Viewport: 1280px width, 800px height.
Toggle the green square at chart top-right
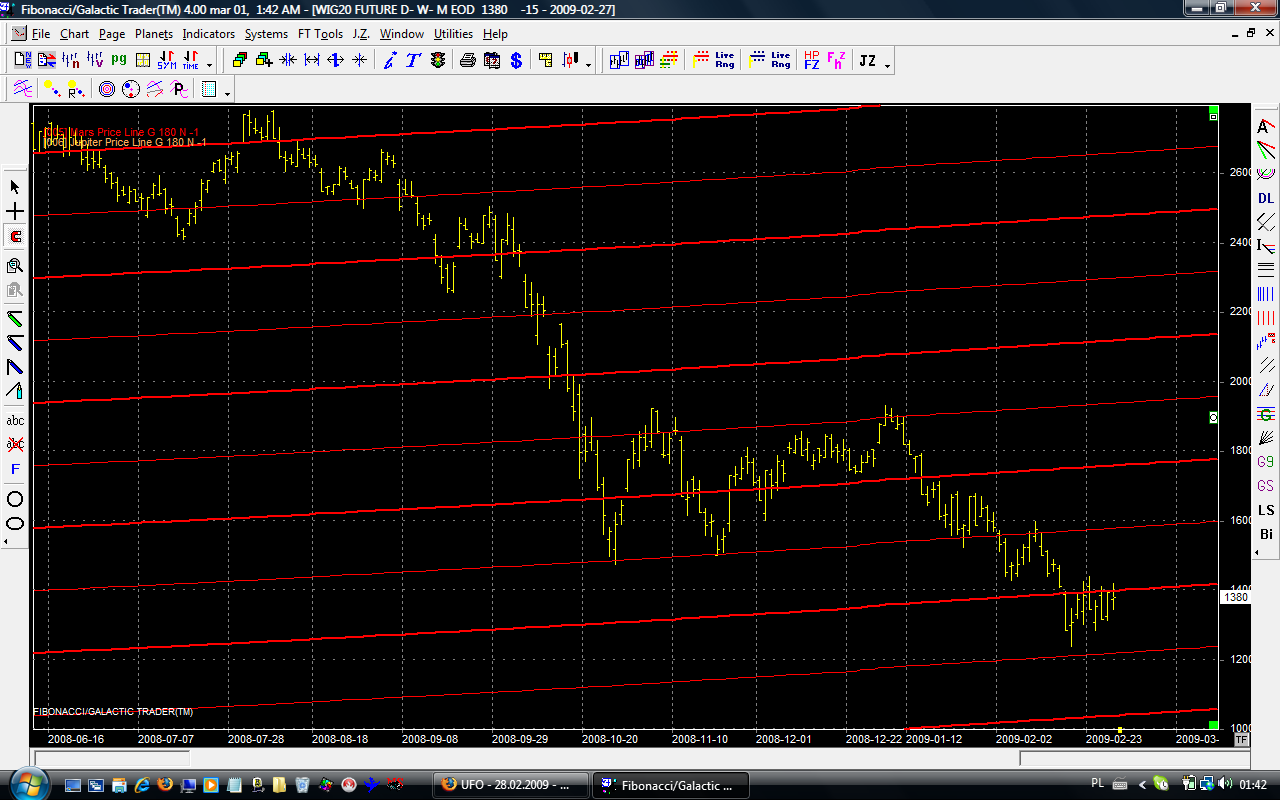pos(1213,110)
